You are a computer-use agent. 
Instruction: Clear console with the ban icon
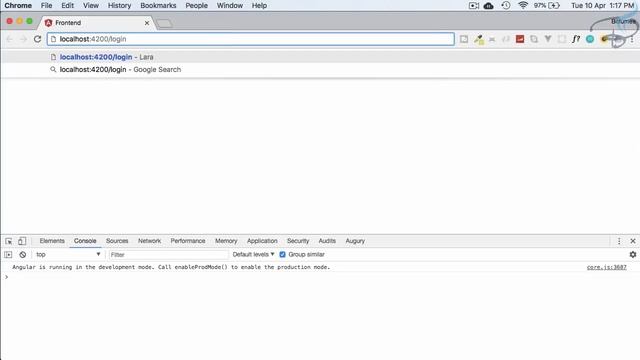pos(22,254)
